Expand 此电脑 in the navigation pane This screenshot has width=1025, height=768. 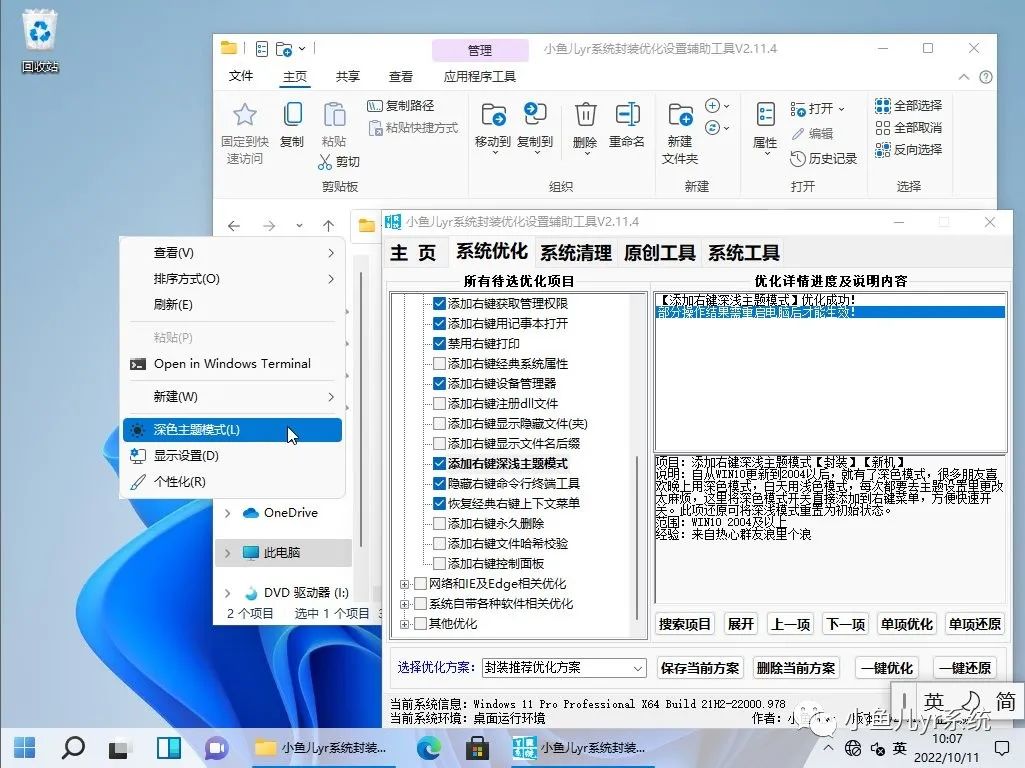(227, 553)
